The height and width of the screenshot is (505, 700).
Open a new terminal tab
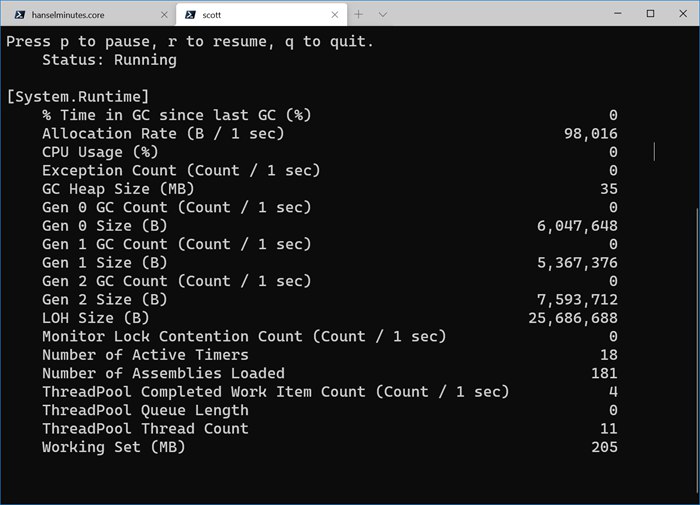tap(358, 14)
